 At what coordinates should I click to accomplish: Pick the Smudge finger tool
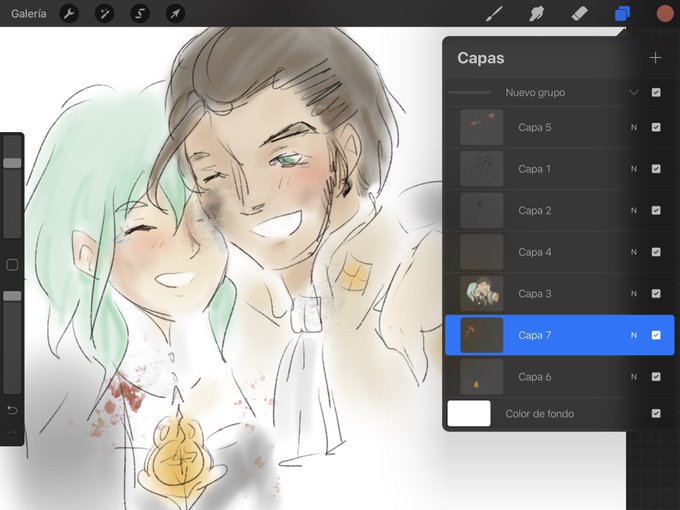[x=537, y=14]
